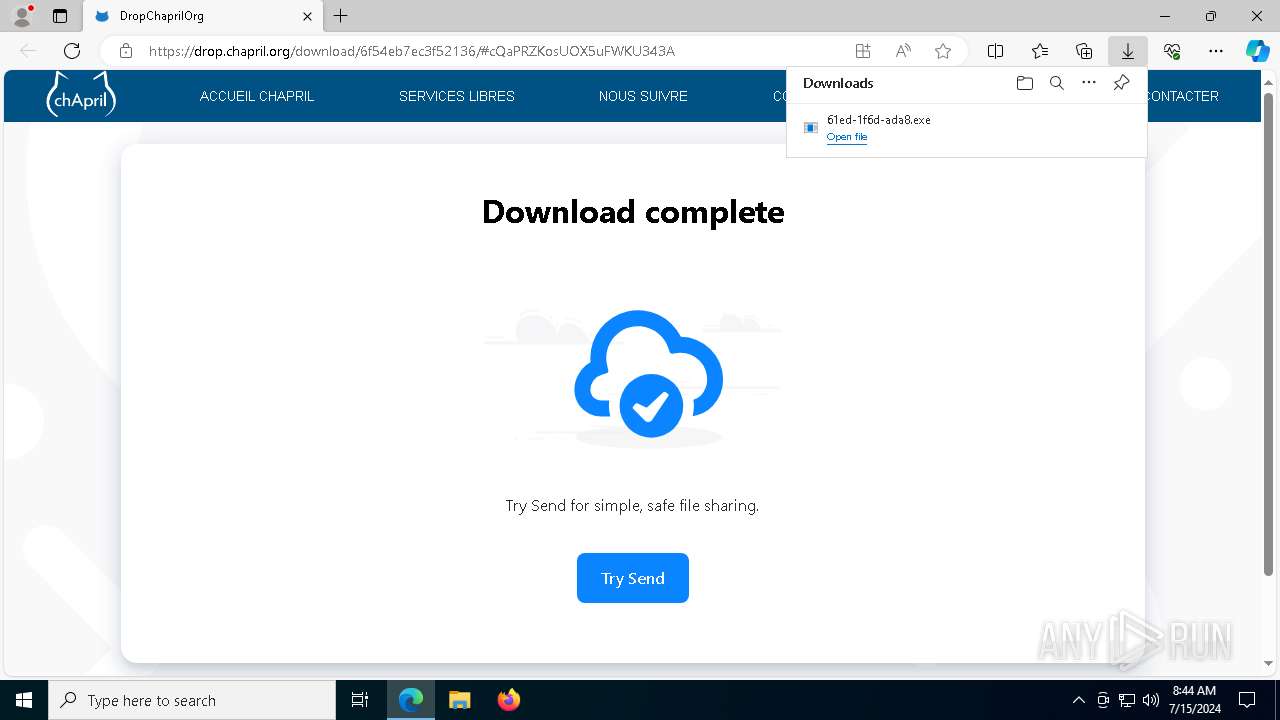Image resolution: width=1280 pixels, height=720 pixels.
Task: View site information lock icon
Action: click(x=126, y=51)
